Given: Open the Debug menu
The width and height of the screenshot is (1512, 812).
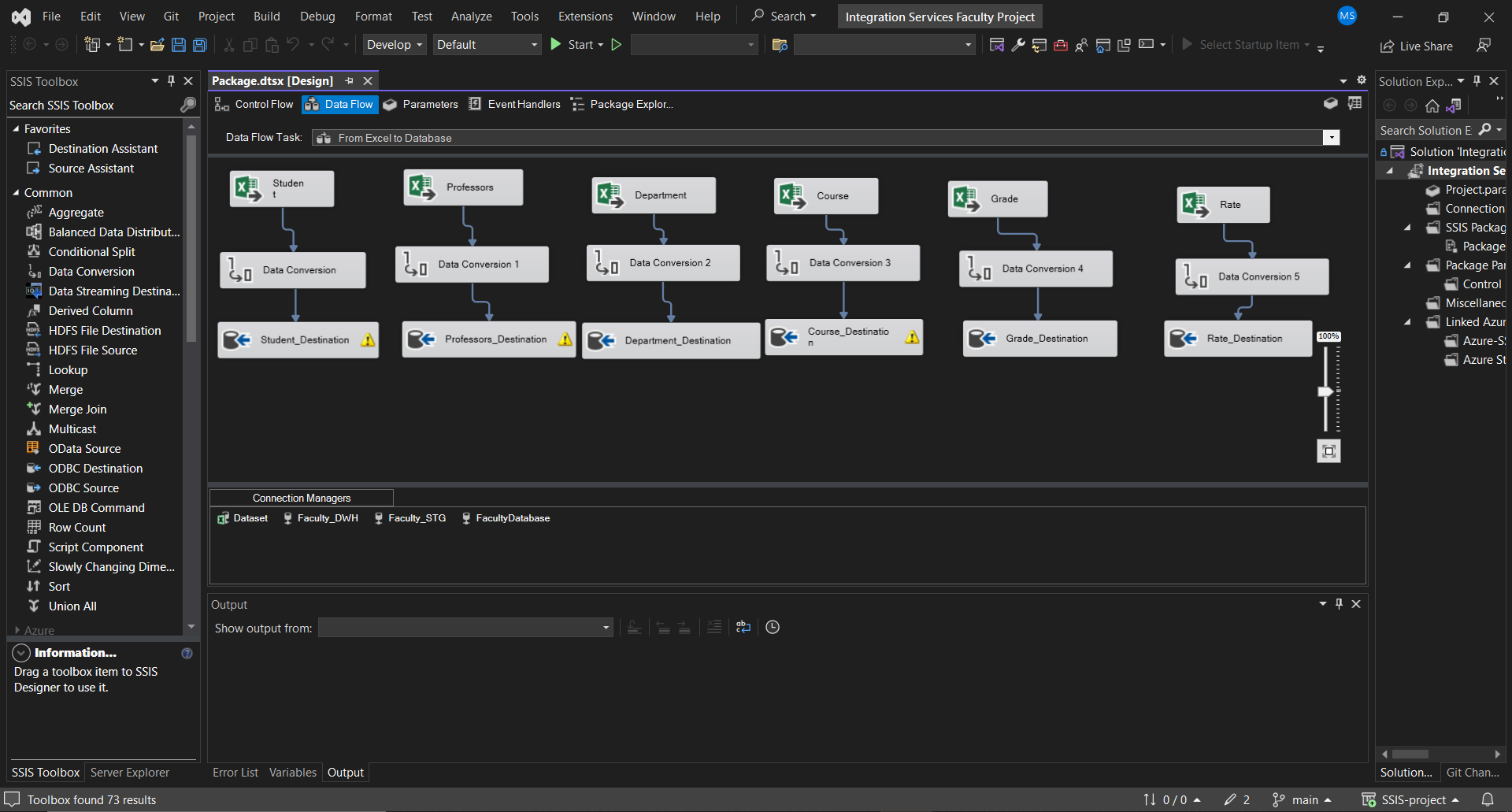Looking at the screenshot, I should point(317,16).
